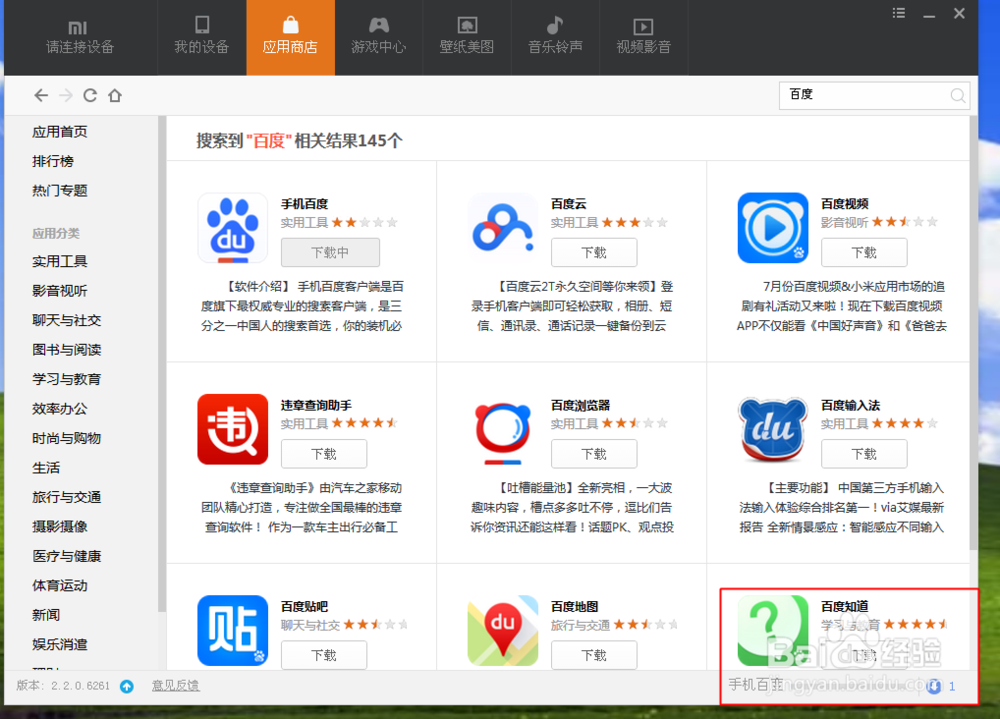Select 医疗与健康 category in sidebar
Image resolution: width=1000 pixels, height=719 pixels.
67,556
